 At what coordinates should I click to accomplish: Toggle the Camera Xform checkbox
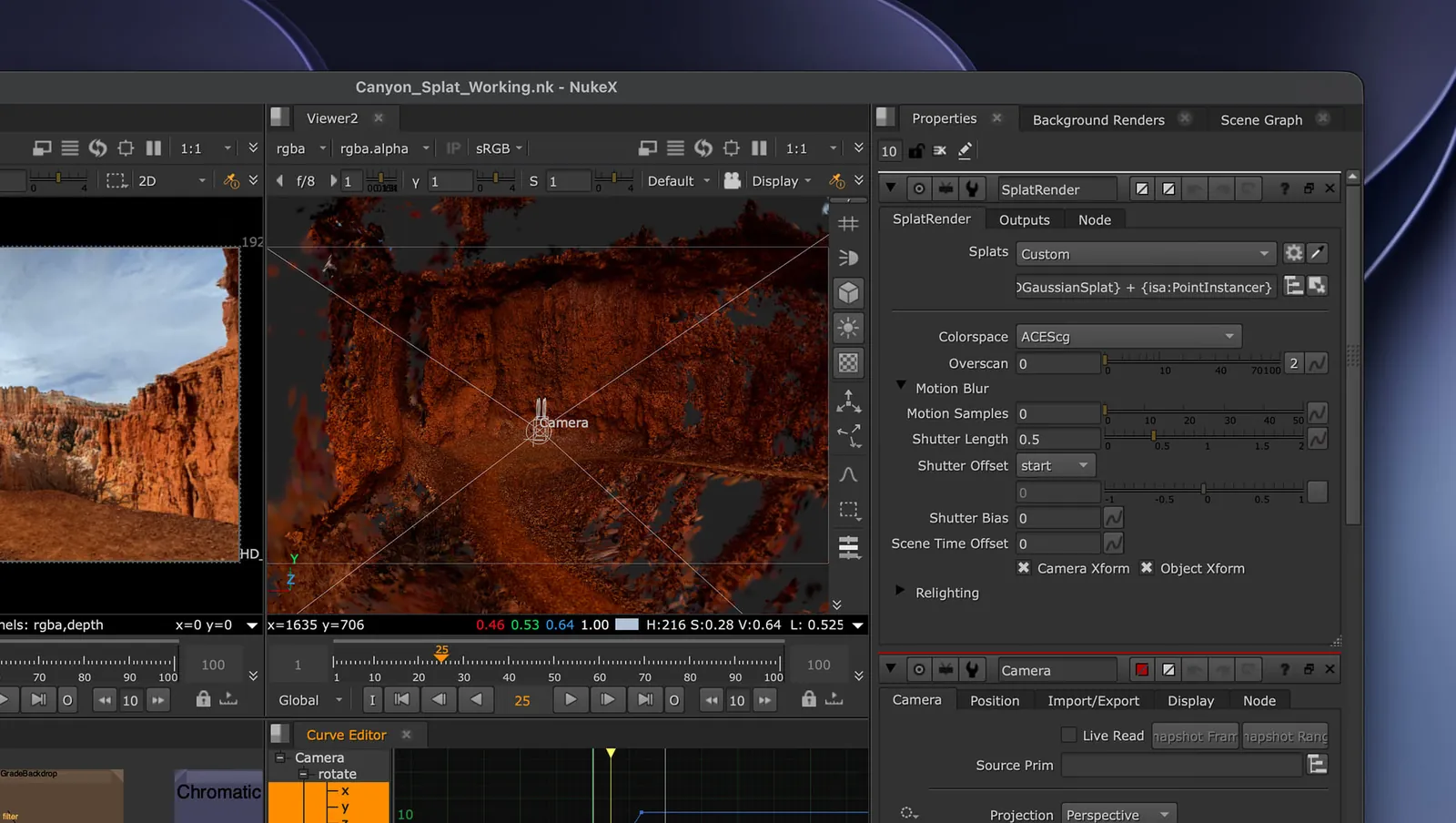tap(1024, 568)
